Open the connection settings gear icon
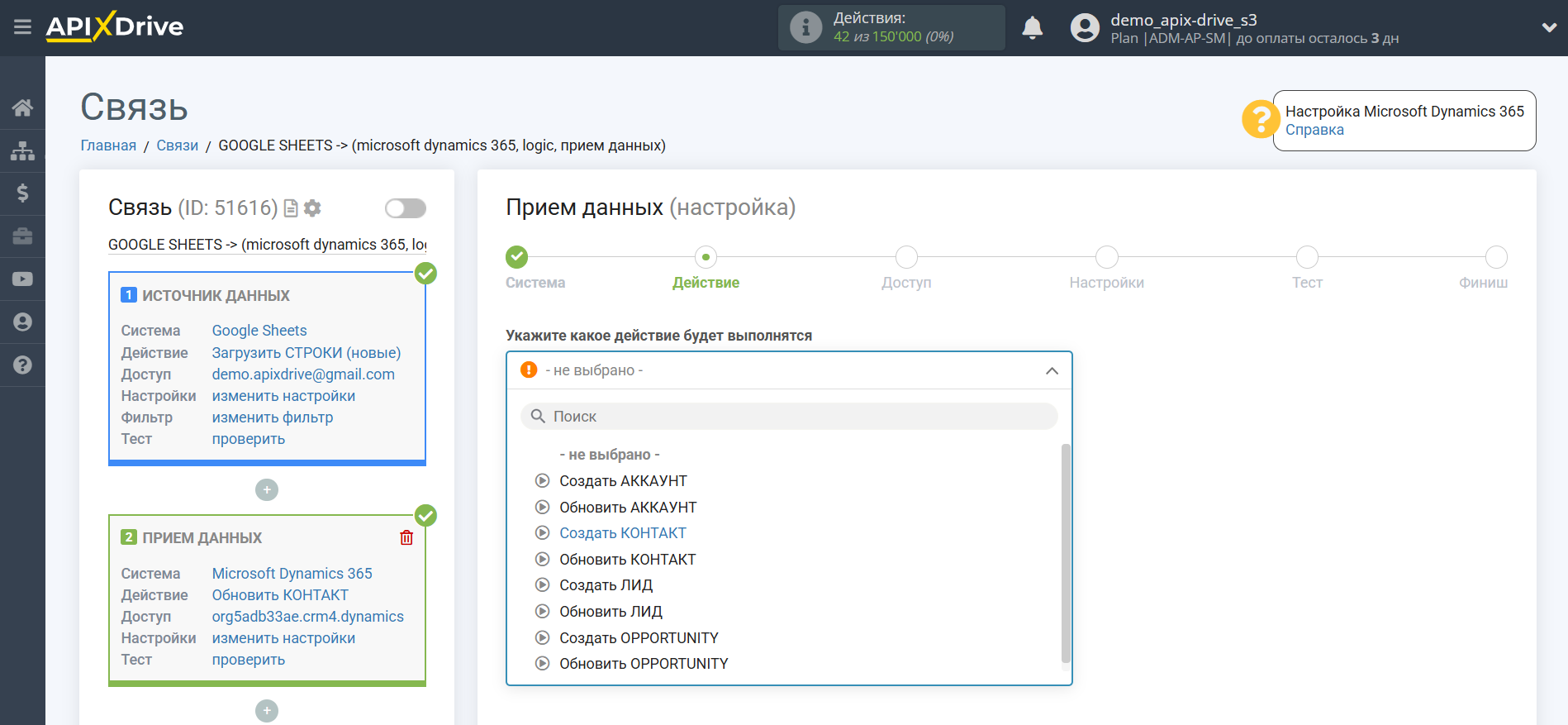Screen dimensions: 1568x725 (312, 208)
